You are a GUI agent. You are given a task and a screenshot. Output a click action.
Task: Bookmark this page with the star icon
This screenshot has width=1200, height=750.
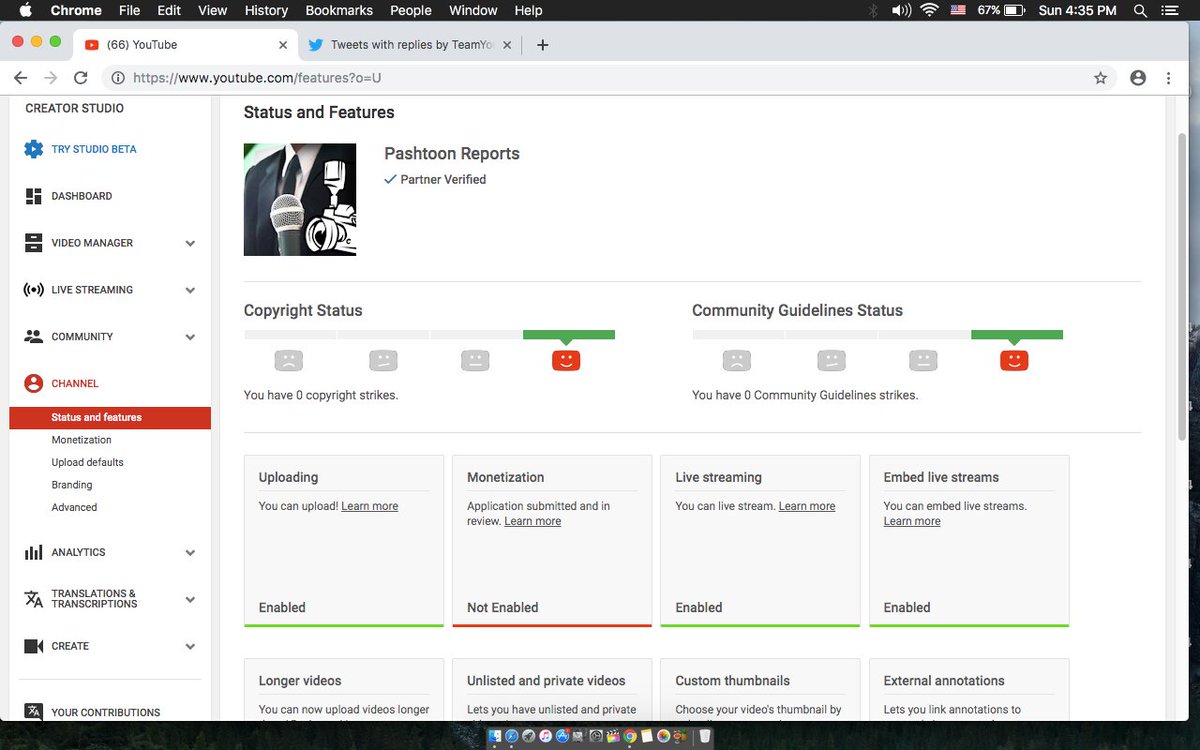point(1101,78)
